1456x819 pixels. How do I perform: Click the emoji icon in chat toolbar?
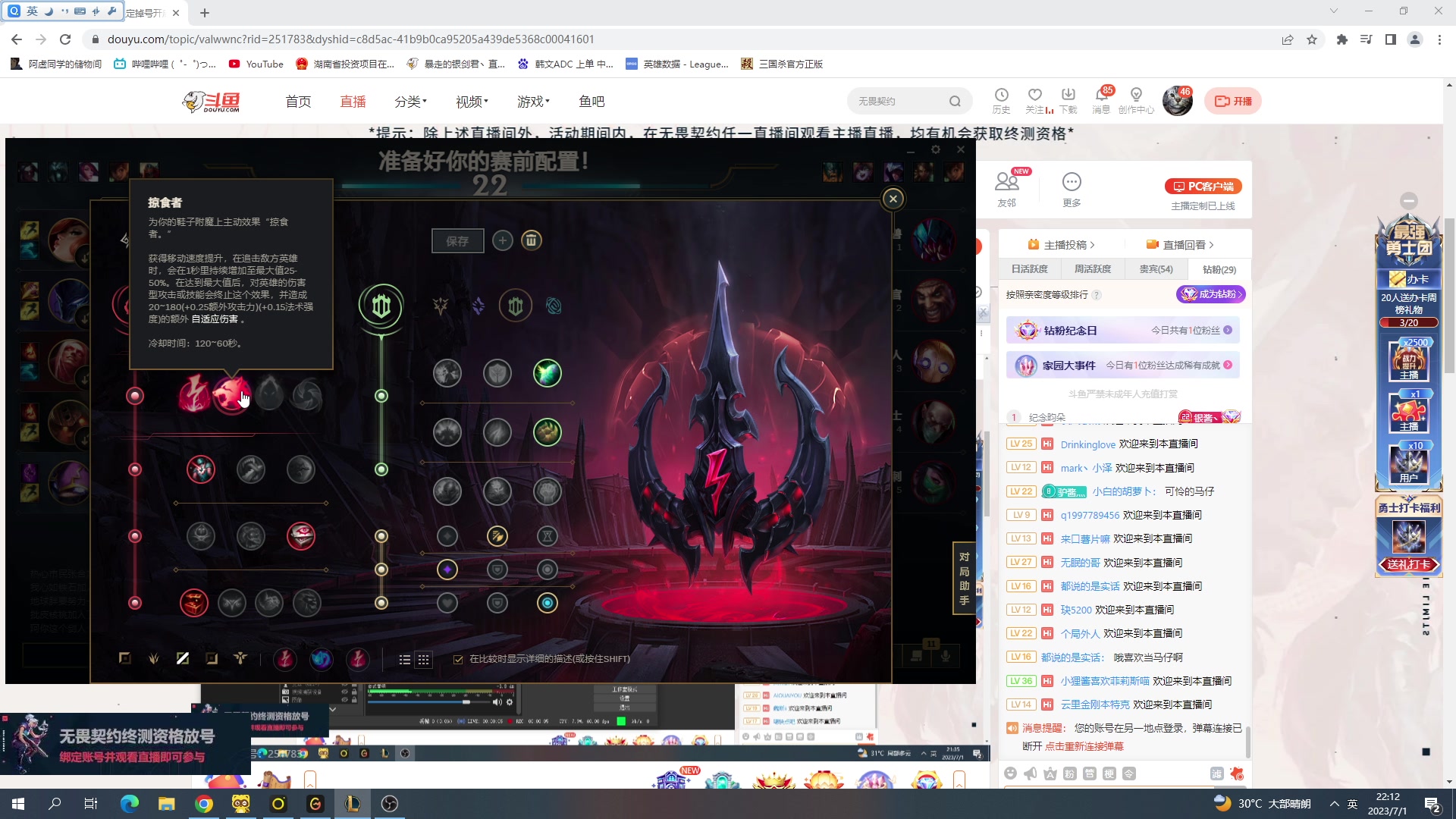click(x=1010, y=773)
